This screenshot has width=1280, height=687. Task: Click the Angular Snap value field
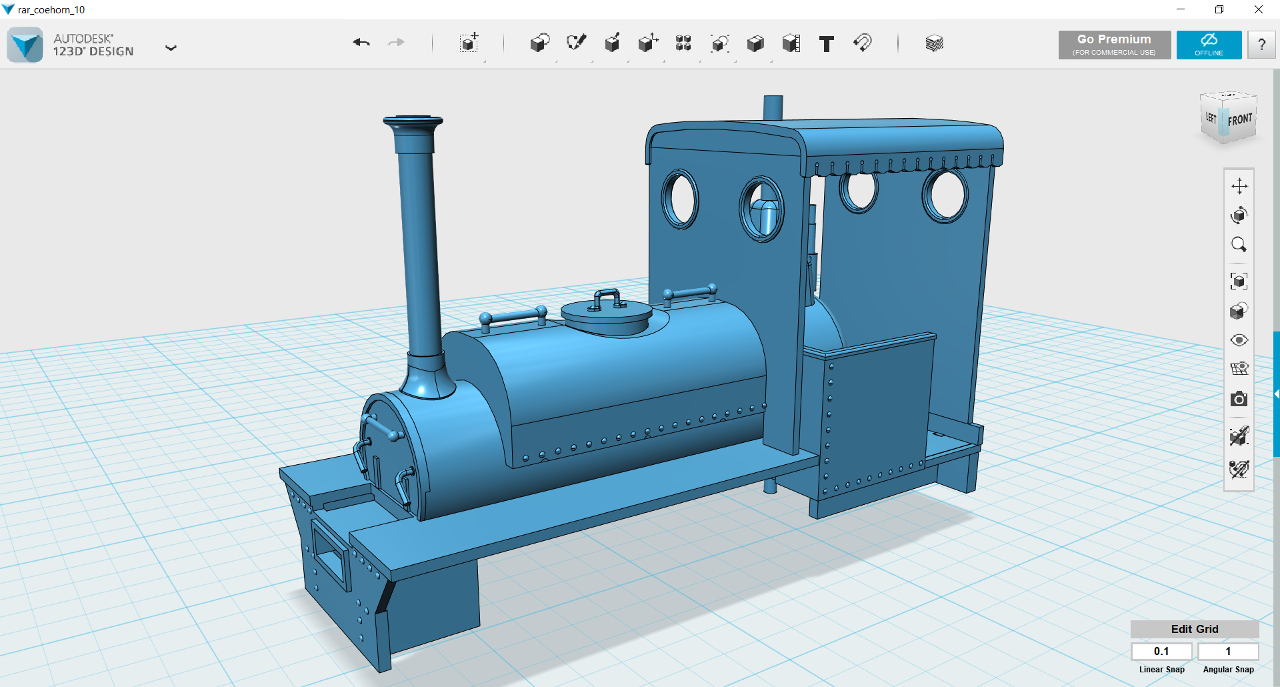tap(1227, 651)
